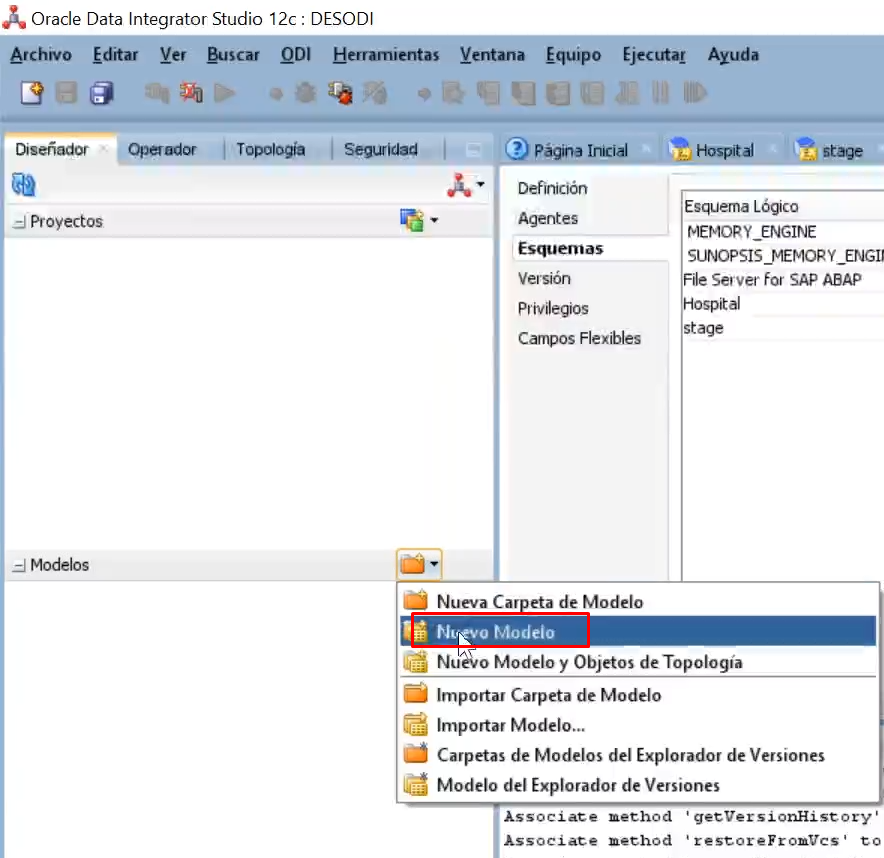This screenshot has width=884, height=858.
Task: Select the Hospital logical schema row
Action: (x=783, y=304)
